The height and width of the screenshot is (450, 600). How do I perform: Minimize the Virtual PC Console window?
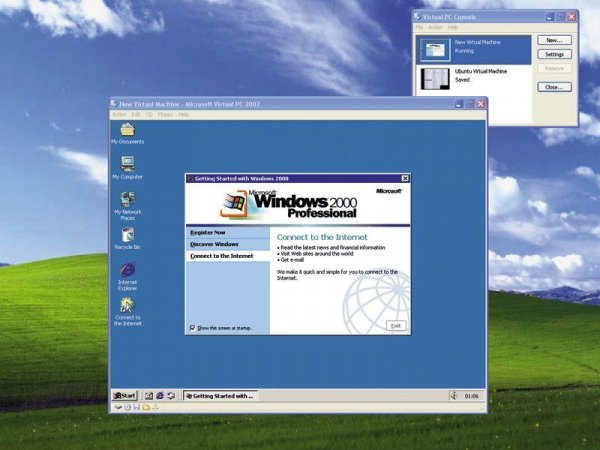click(x=550, y=17)
